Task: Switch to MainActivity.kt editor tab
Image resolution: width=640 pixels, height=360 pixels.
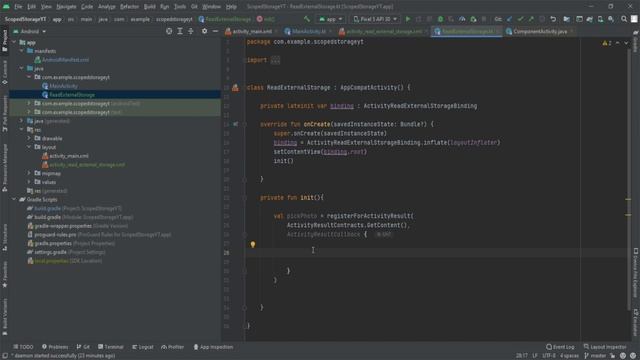Action: pos(308,31)
